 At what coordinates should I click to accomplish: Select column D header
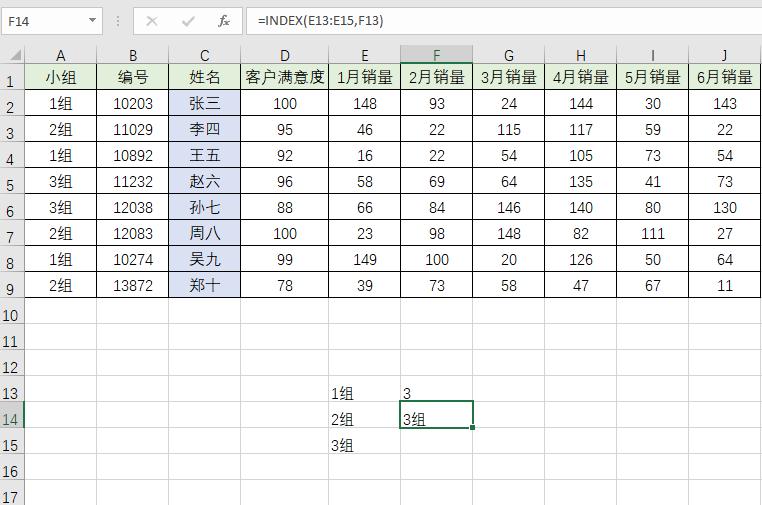point(285,55)
